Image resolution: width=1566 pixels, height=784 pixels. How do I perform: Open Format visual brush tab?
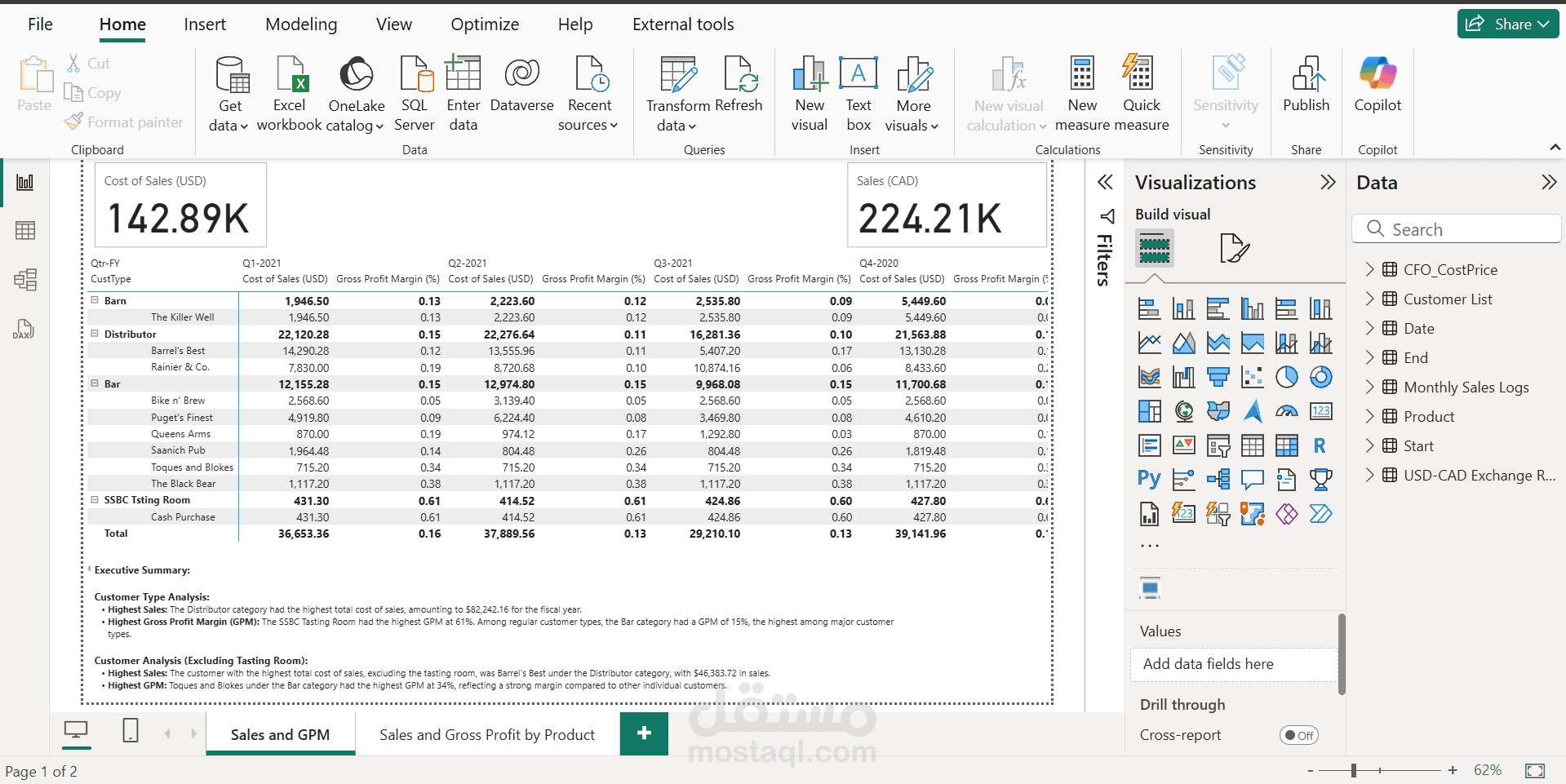point(1234,248)
